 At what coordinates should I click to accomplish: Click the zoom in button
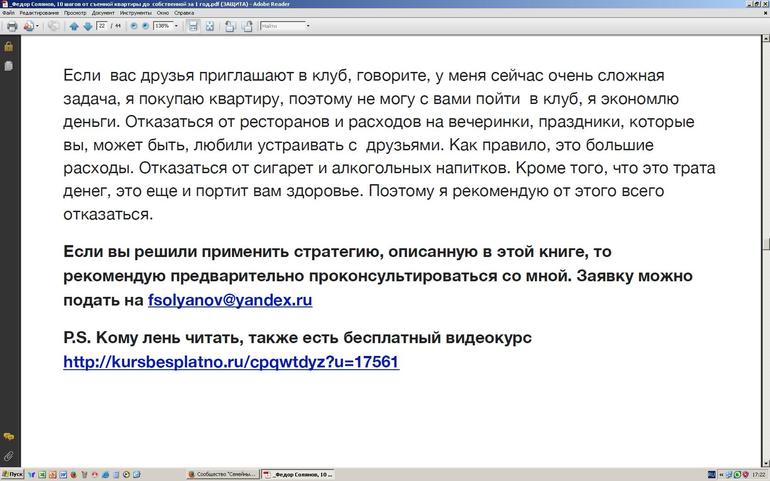[x=146, y=26]
